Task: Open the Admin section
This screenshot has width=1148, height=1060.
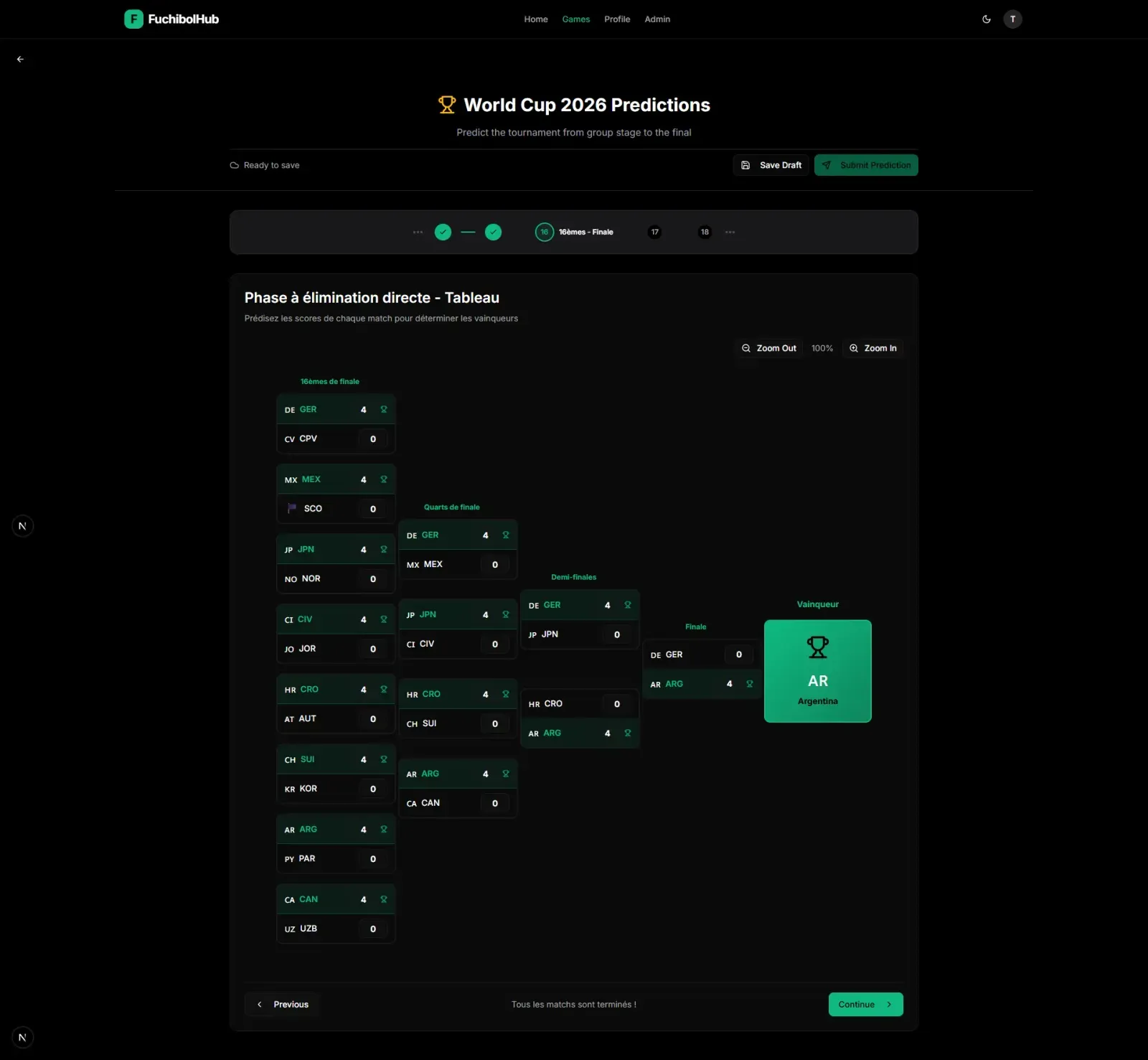Action: click(657, 19)
